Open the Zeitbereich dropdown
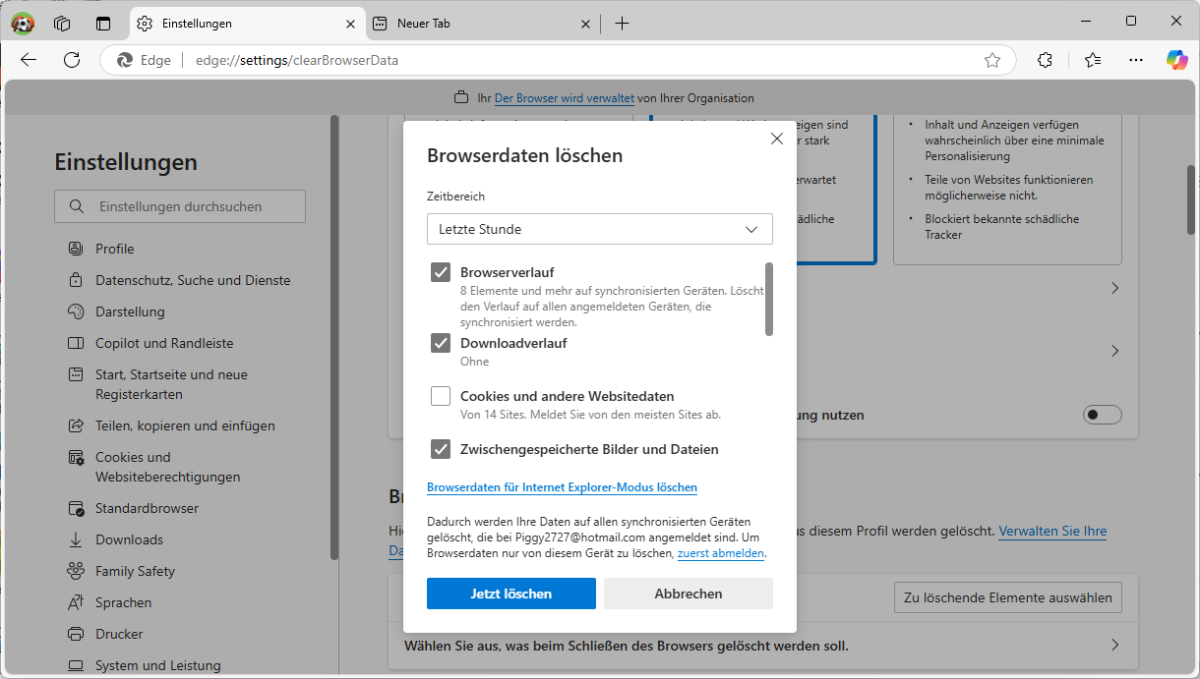The image size is (1200, 679). [x=599, y=229]
